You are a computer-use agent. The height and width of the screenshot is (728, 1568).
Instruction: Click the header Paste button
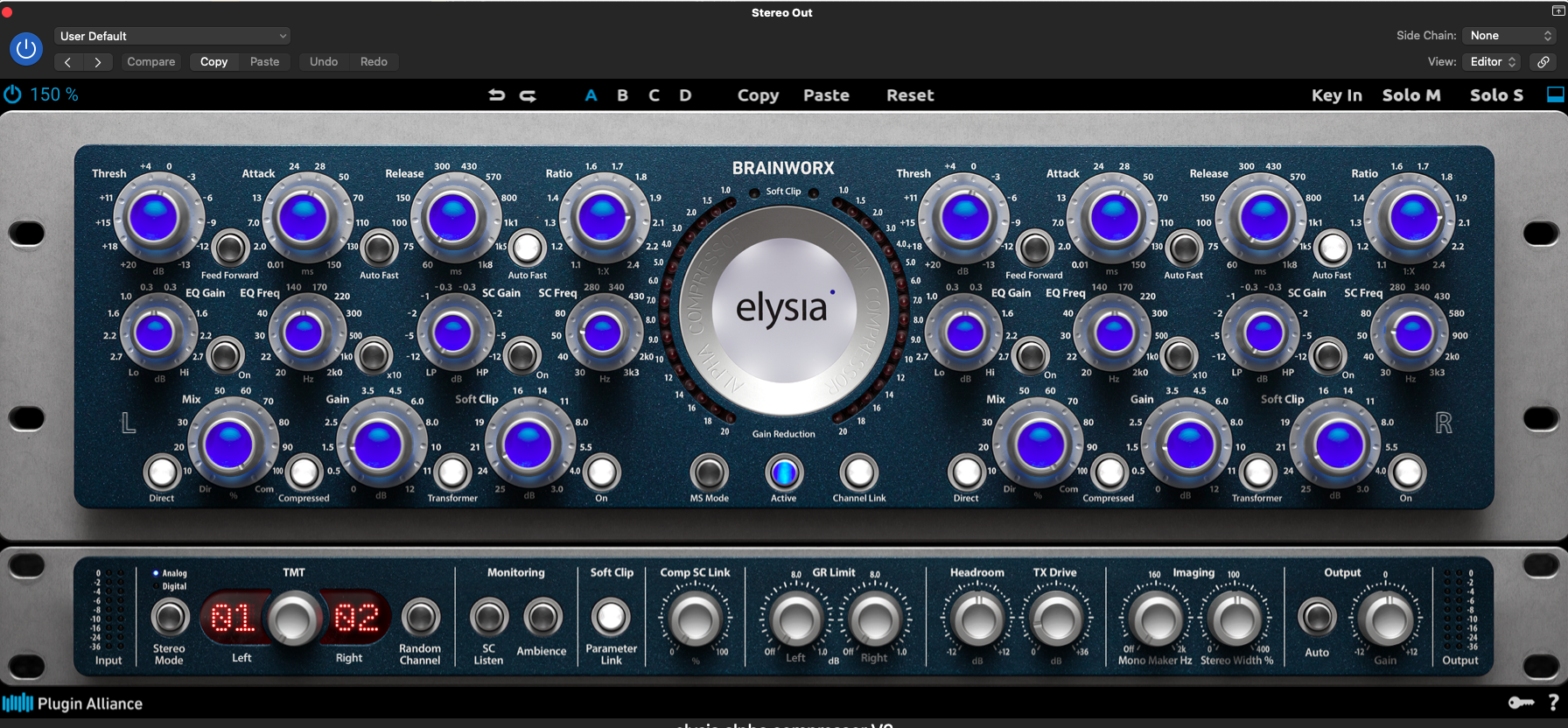(264, 62)
